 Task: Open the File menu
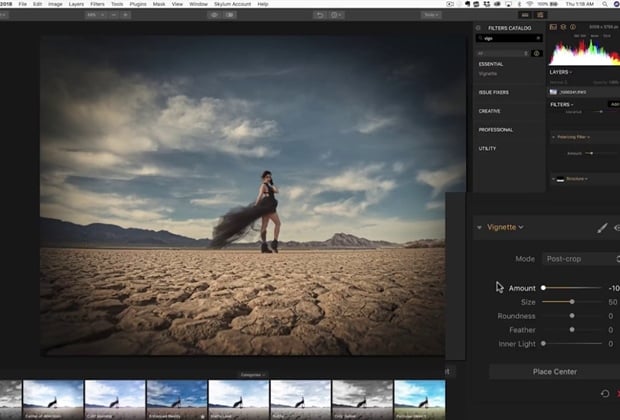(x=23, y=4)
